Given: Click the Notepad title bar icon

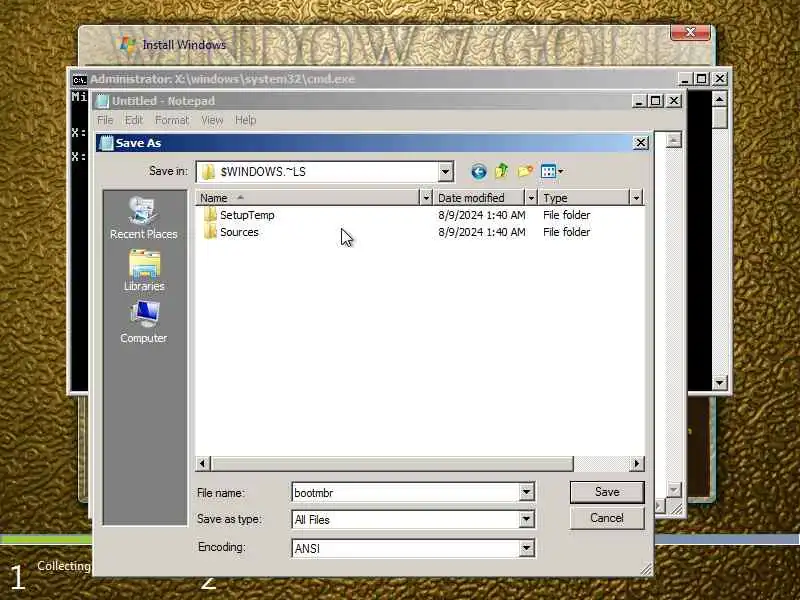Looking at the screenshot, I should (x=103, y=101).
